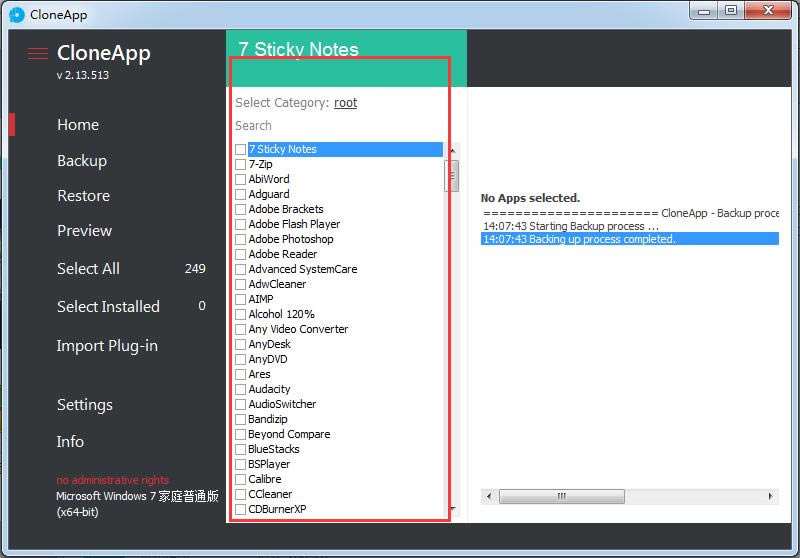Click Select All in the sidebar
Image resolution: width=800 pixels, height=558 pixels.
point(88,268)
